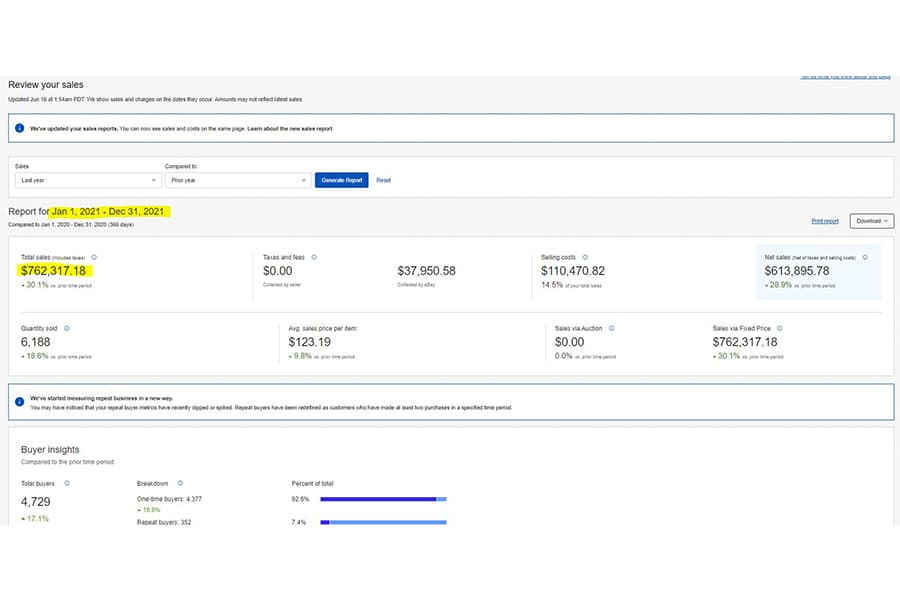
Task: Click info icon beside Selling costs
Action: [585, 257]
